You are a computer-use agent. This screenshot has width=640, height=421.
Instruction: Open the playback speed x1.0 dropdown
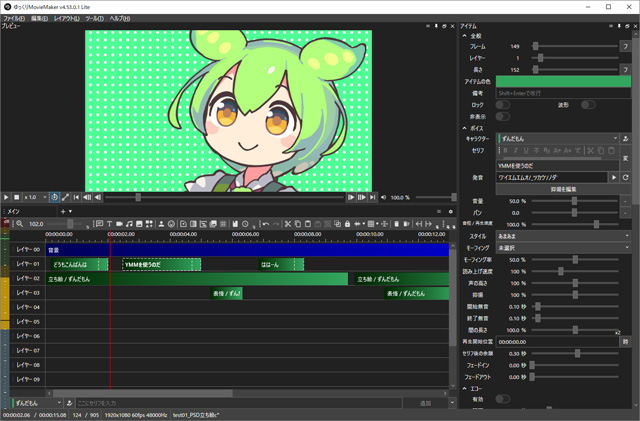pos(35,197)
